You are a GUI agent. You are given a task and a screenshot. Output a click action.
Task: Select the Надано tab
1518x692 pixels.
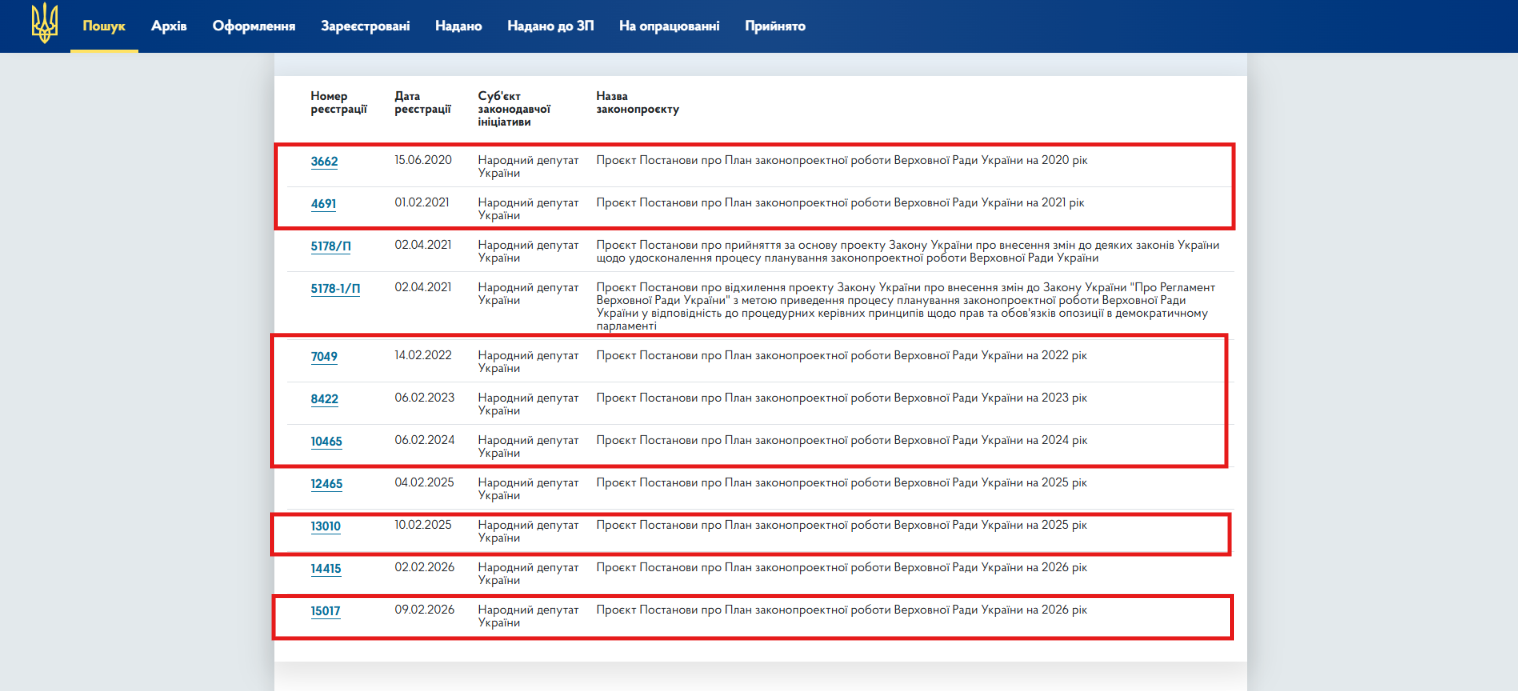point(458,26)
